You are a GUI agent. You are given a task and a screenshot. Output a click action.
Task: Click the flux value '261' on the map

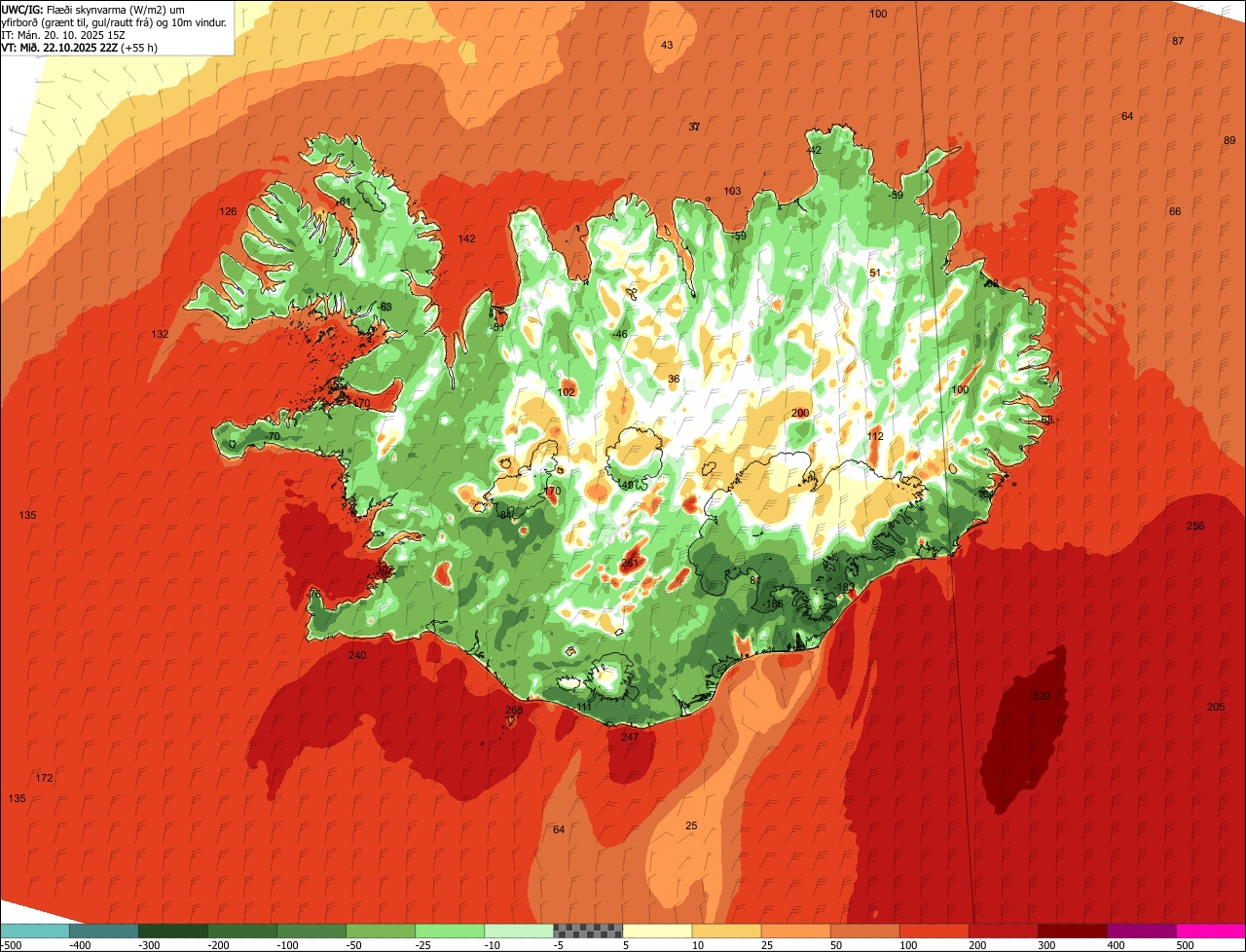coord(630,563)
